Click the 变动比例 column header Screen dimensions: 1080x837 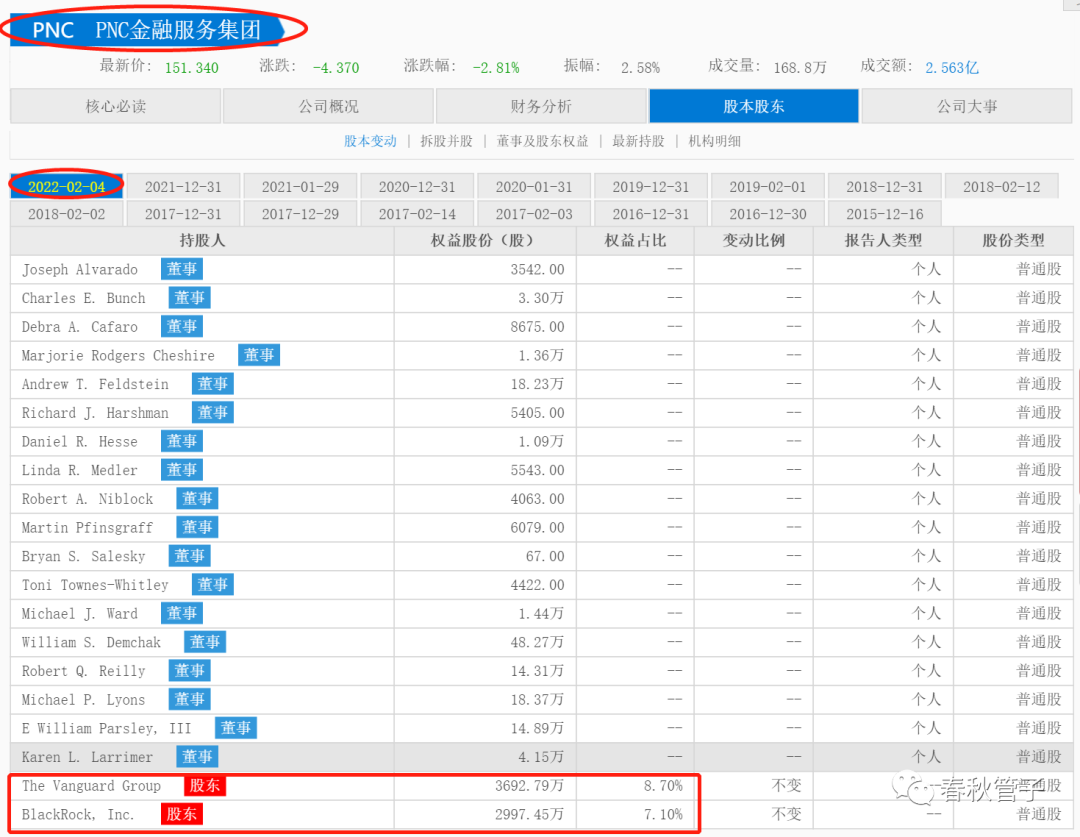coord(754,240)
